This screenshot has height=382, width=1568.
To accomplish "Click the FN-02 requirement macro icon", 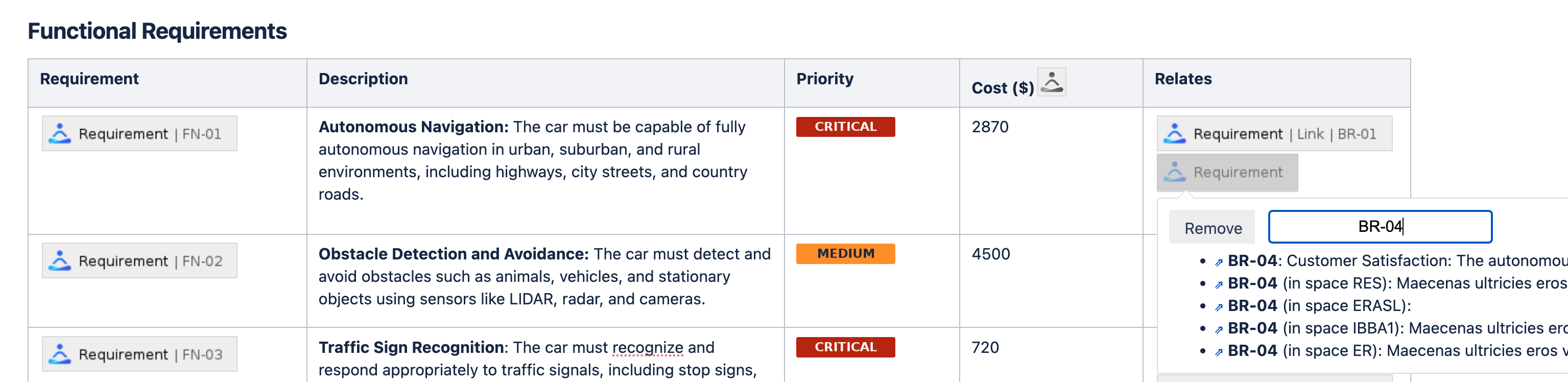I will click(60, 261).
